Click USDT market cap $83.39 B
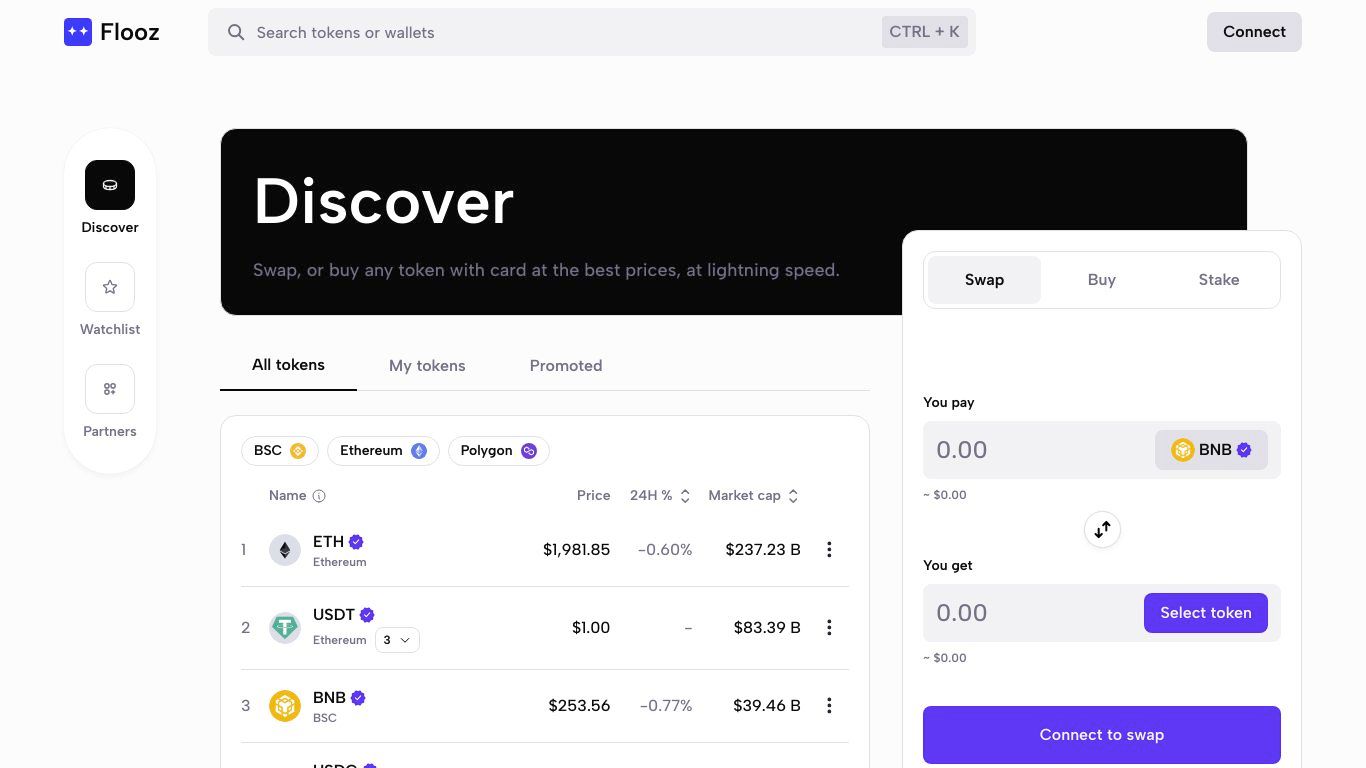1366x768 pixels. pyautogui.click(x=767, y=628)
